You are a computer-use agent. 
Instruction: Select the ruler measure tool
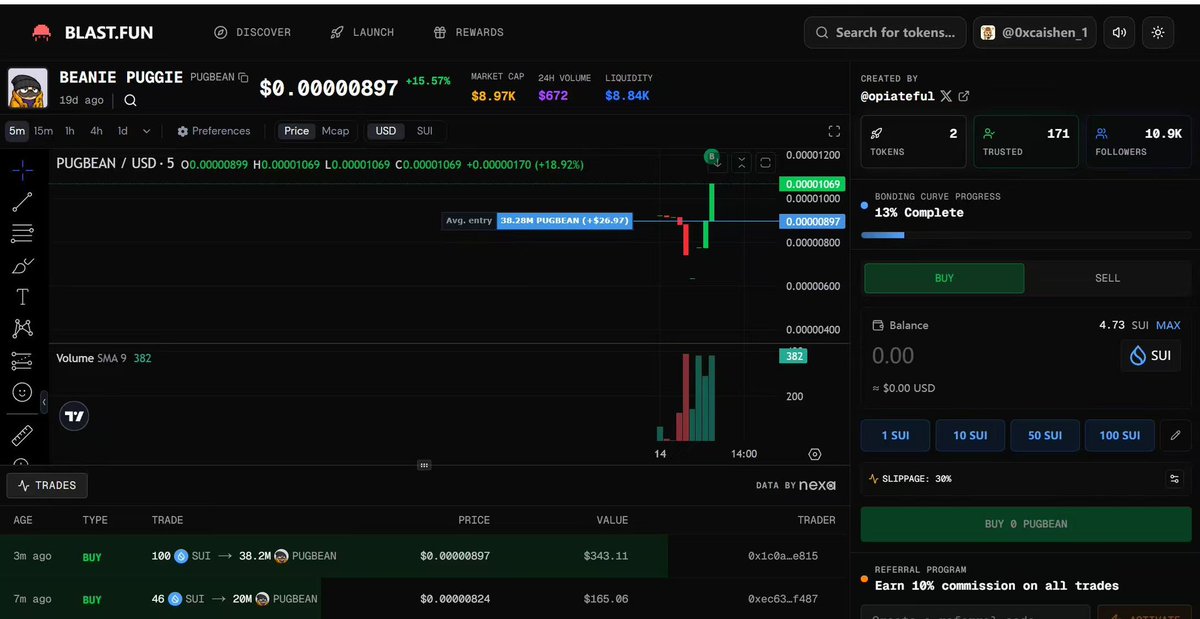click(x=22, y=436)
